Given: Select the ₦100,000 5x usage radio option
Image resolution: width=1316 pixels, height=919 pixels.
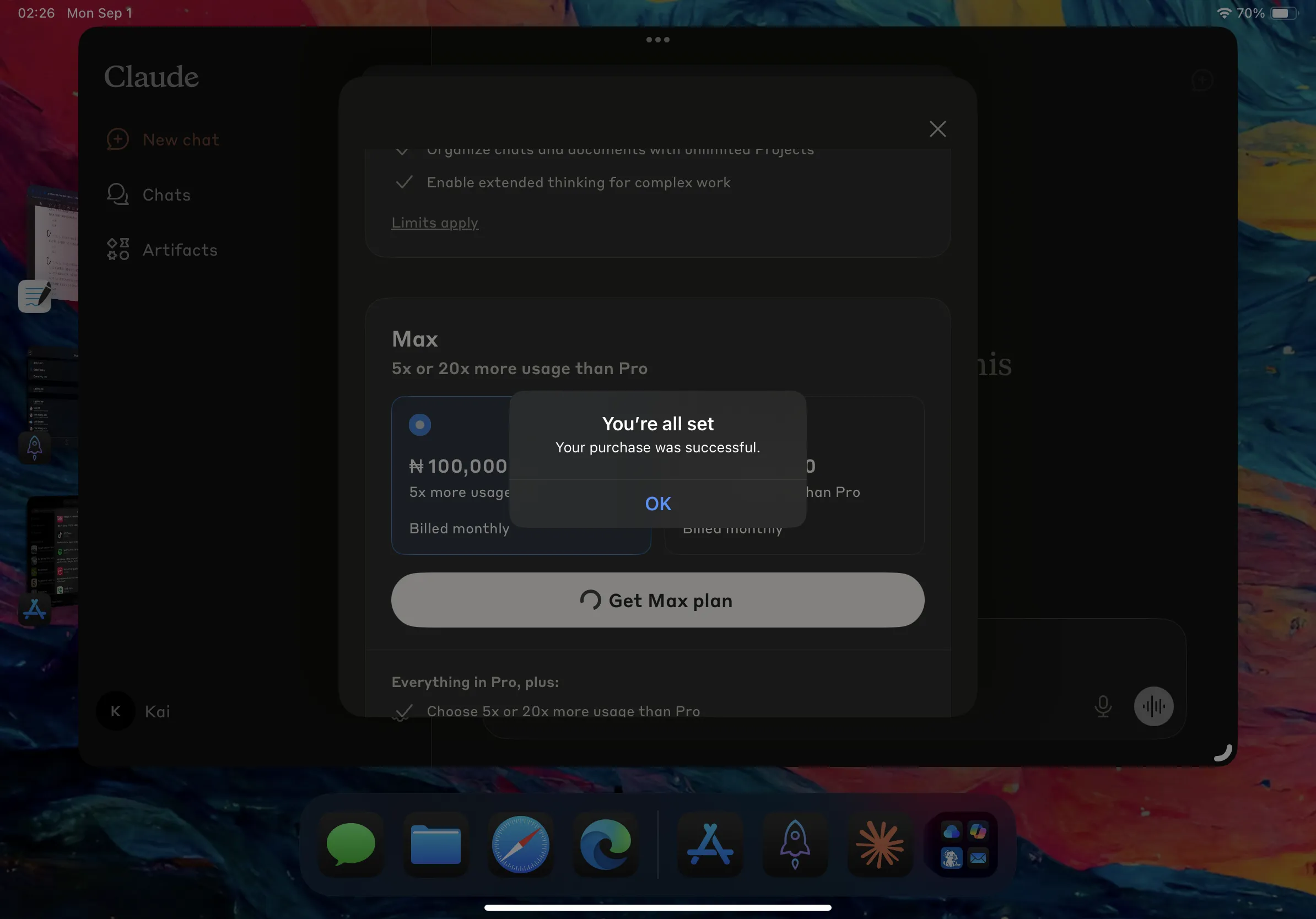Looking at the screenshot, I should 419,425.
